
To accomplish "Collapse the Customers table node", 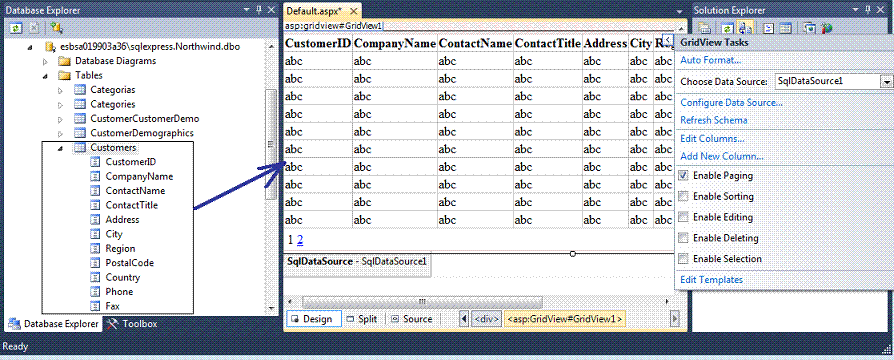I will (x=60, y=148).
